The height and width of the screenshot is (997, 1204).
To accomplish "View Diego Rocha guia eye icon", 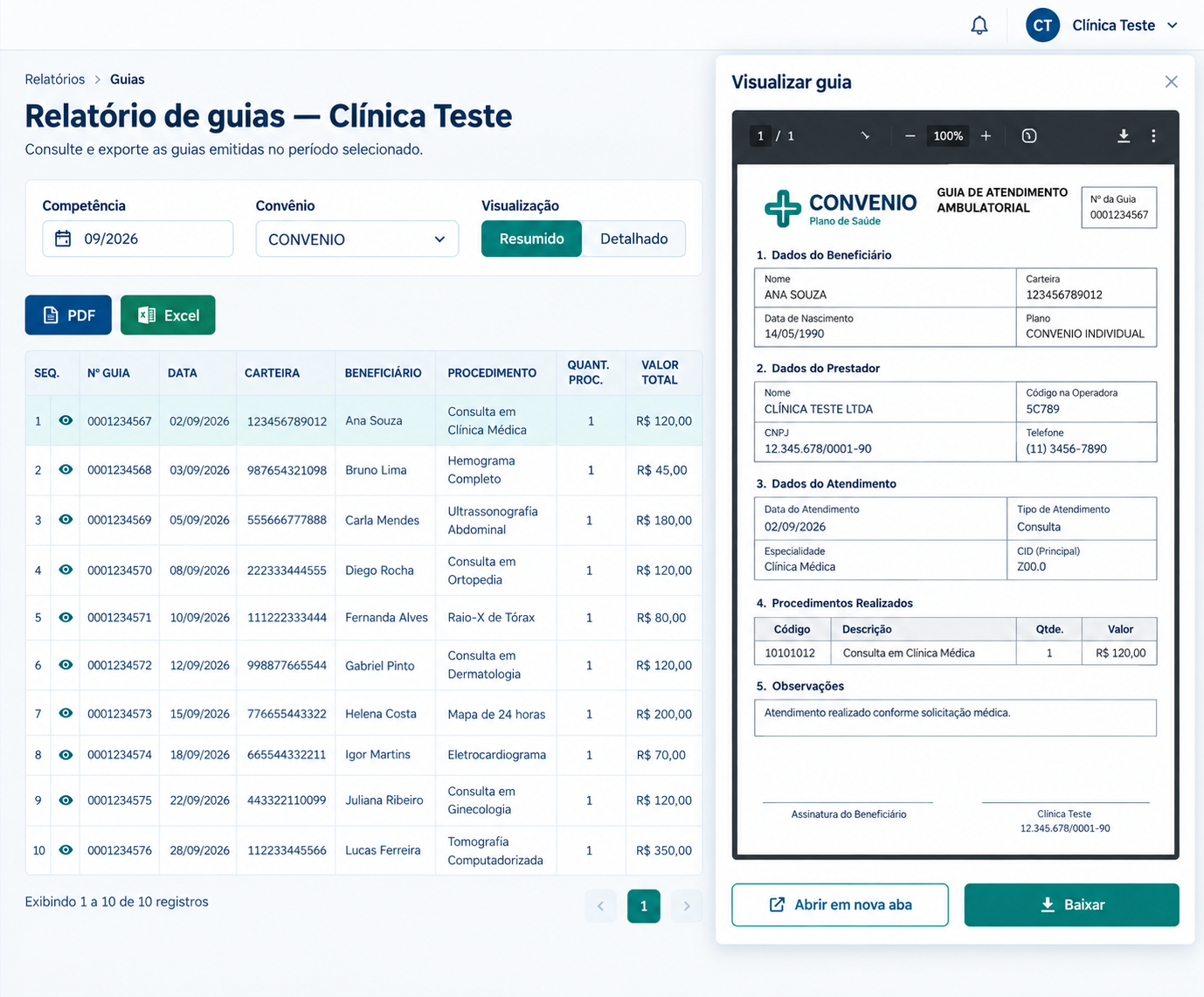I will (x=66, y=570).
